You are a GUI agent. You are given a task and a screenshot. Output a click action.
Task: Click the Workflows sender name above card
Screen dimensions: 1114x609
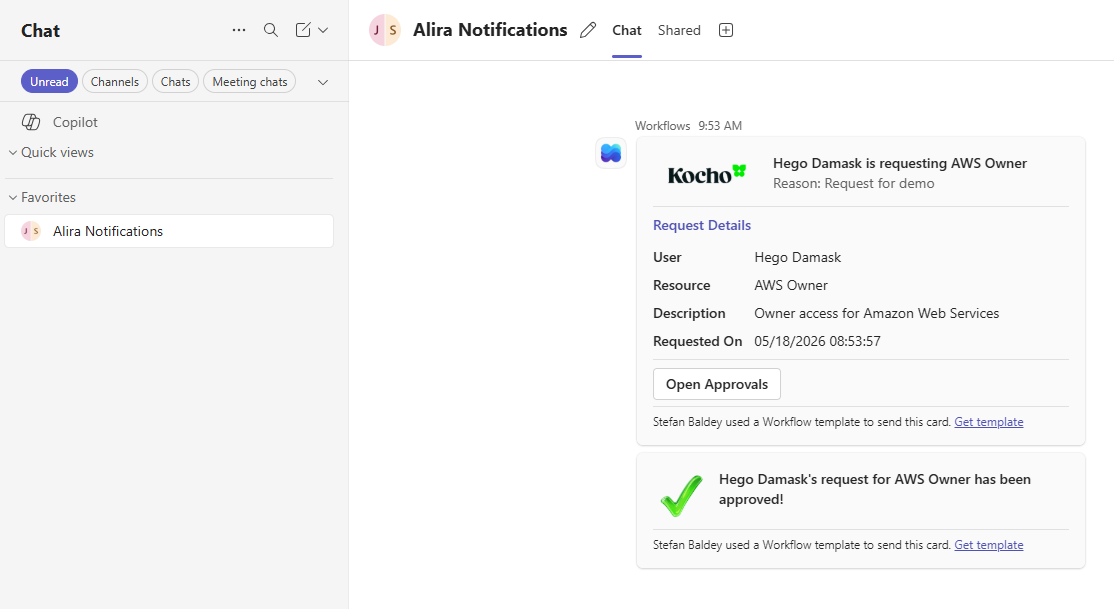click(x=662, y=126)
